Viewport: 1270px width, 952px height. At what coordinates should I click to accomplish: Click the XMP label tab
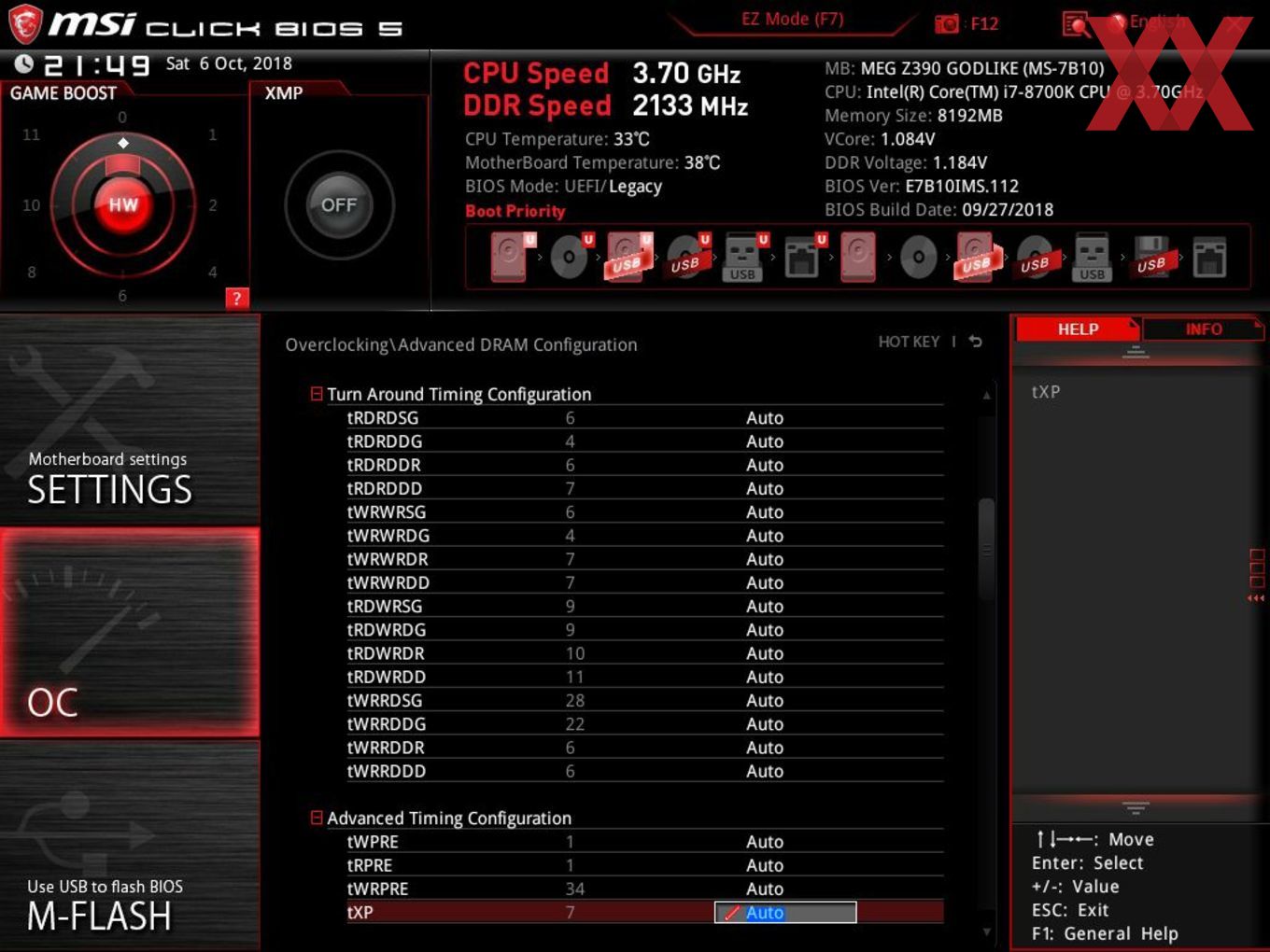[284, 93]
